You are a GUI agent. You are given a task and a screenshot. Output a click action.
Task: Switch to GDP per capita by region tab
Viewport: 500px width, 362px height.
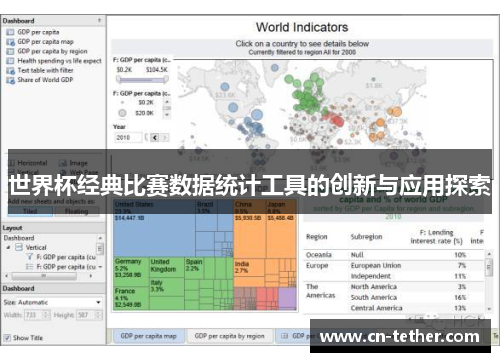pos(229,336)
